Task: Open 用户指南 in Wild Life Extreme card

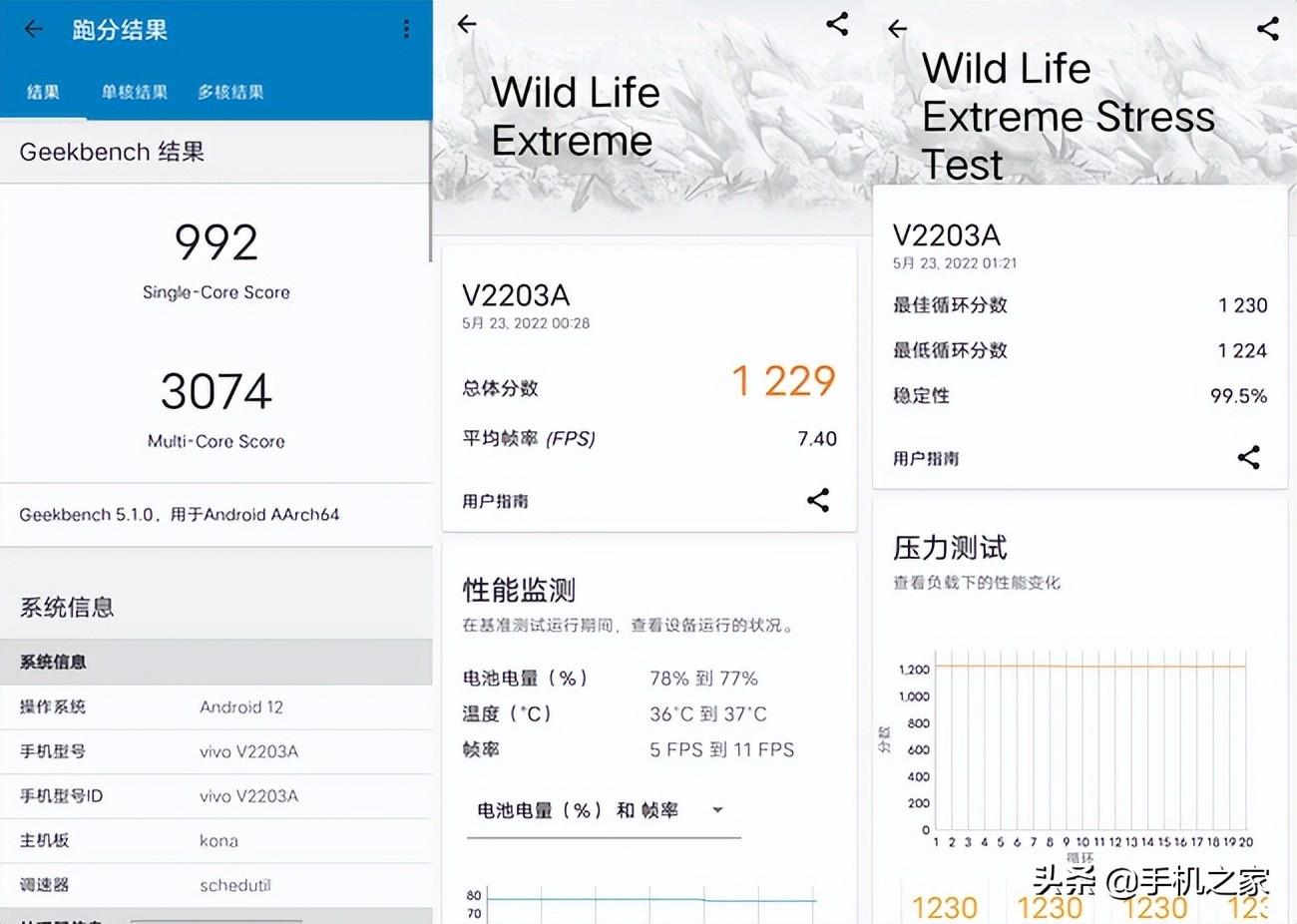Action: pos(495,501)
